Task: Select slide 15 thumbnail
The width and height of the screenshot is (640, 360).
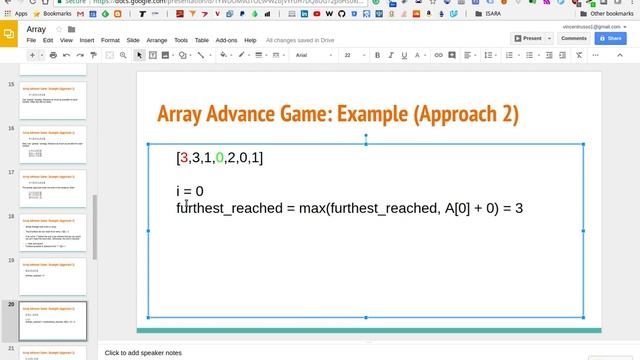Action: point(53,100)
